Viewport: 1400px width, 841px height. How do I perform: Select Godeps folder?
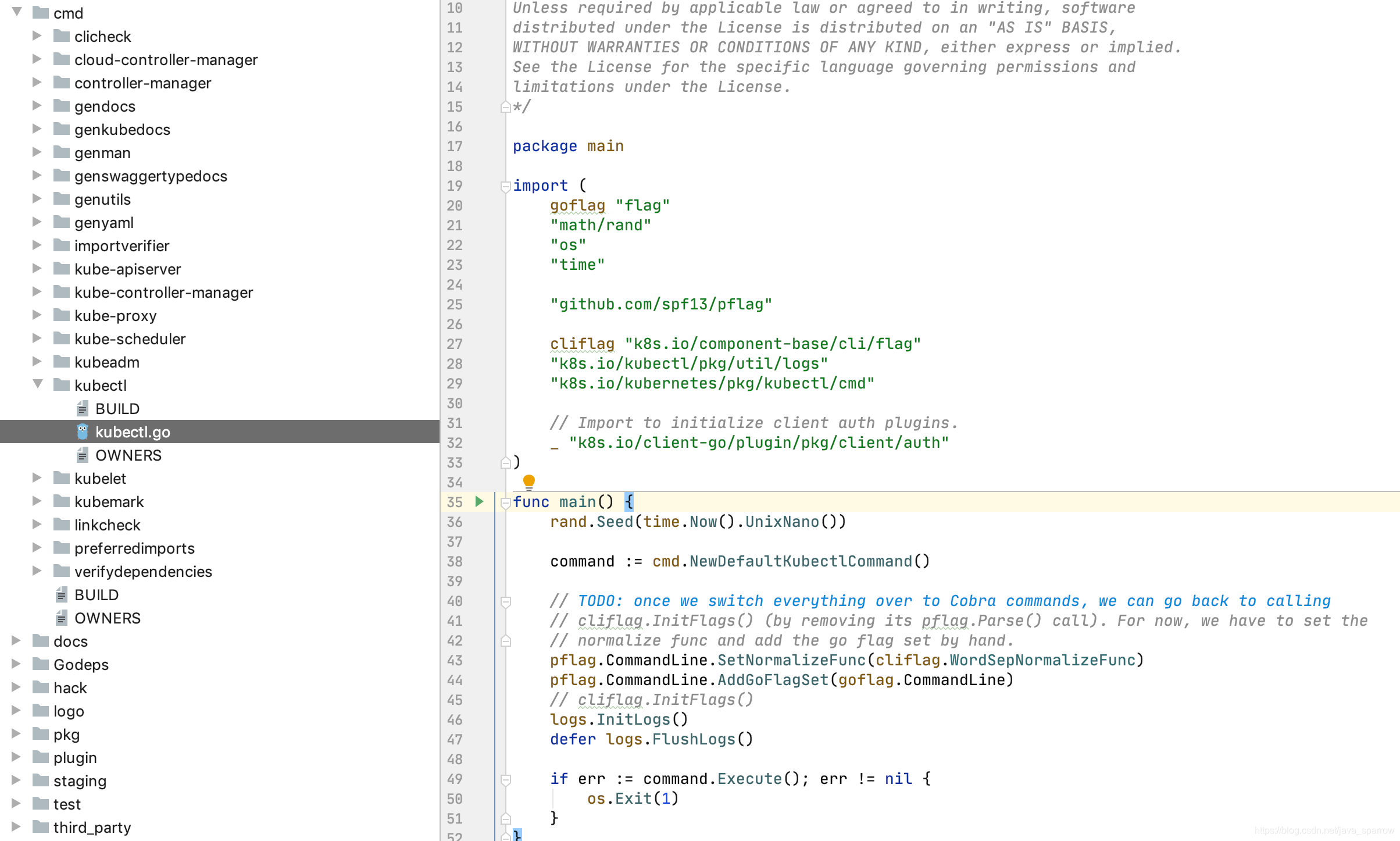[x=81, y=665]
